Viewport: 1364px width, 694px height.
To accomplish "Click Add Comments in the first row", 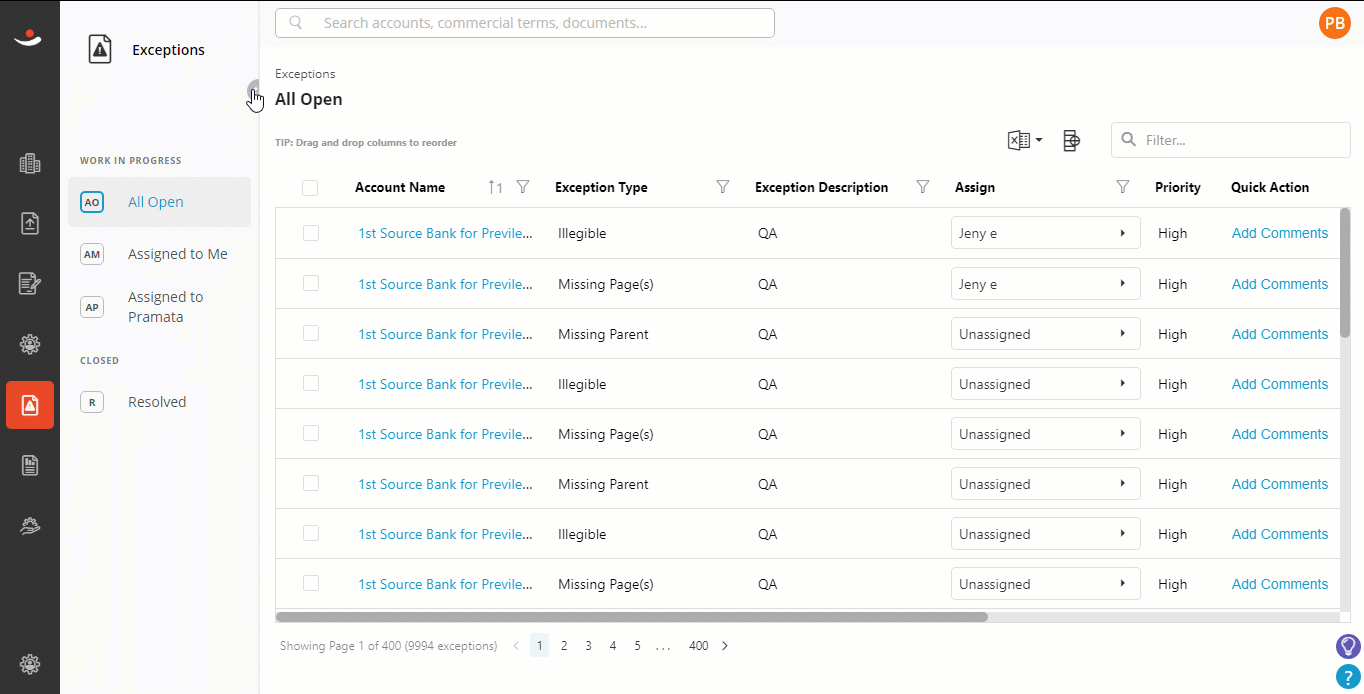I will click(x=1280, y=233).
